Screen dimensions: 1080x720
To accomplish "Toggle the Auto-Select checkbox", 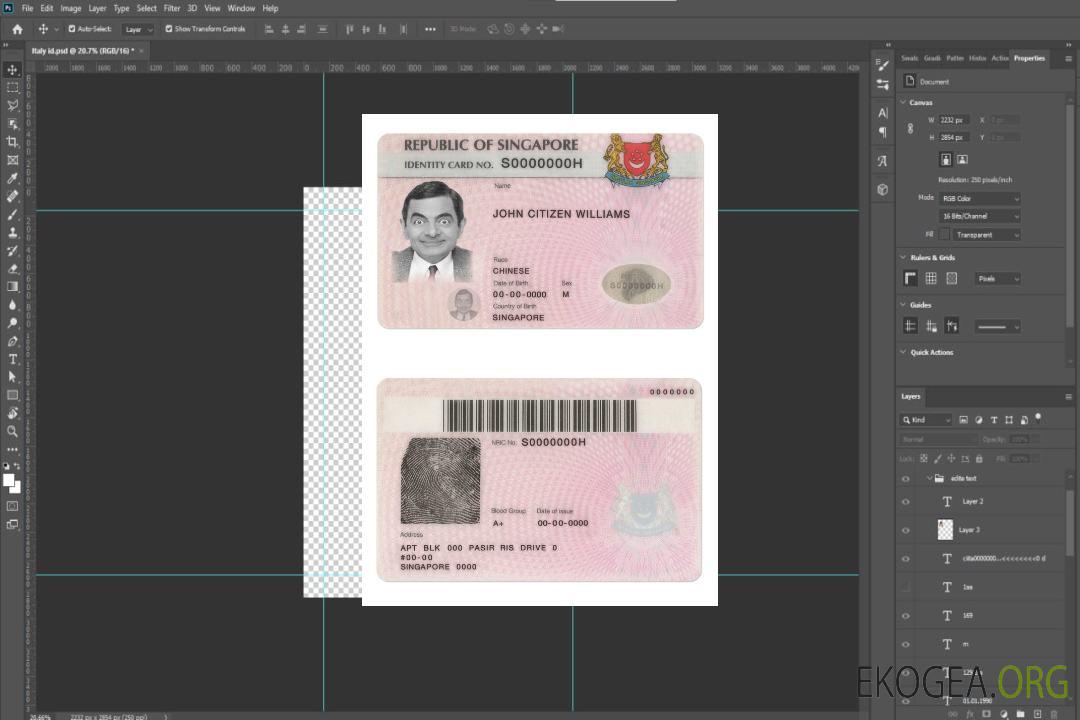I will point(72,29).
